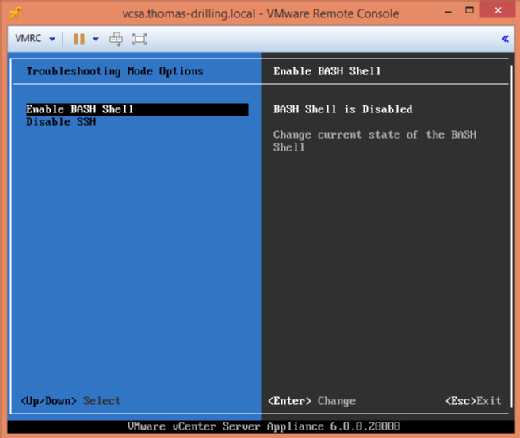Maximize the VMware Remote Console window
The height and width of the screenshot is (438, 520).
coord(469,11)
